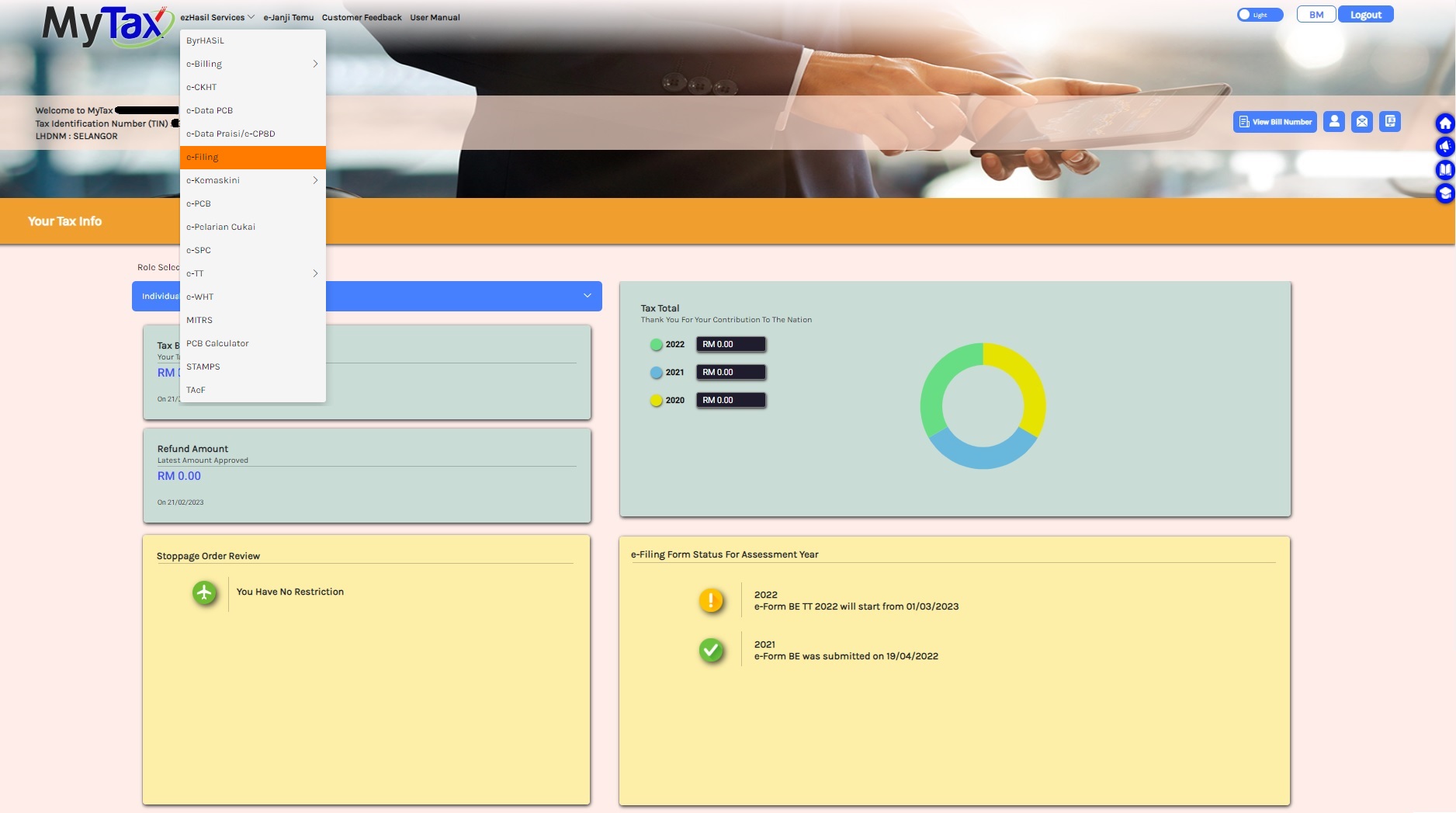This screenshot has height=813, width=1456.
Task: Toggle the Light theme switch
Action: coord(1259,15)
